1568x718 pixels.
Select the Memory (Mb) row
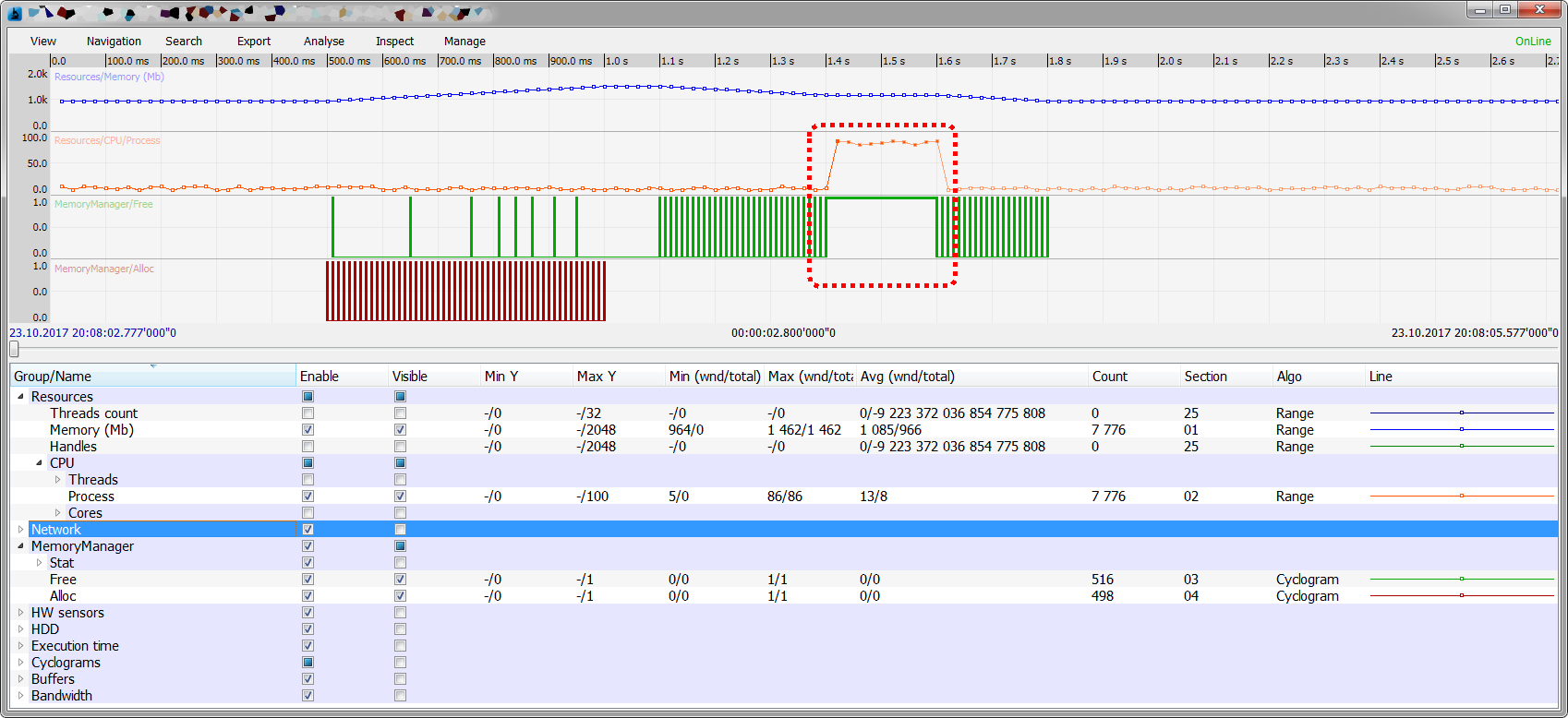(784, 430)
